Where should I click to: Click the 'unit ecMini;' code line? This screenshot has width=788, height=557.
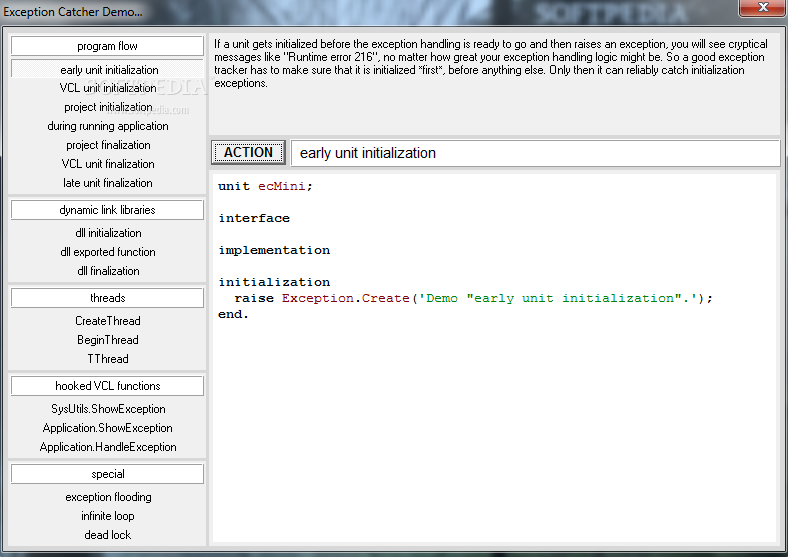(265, 186)
